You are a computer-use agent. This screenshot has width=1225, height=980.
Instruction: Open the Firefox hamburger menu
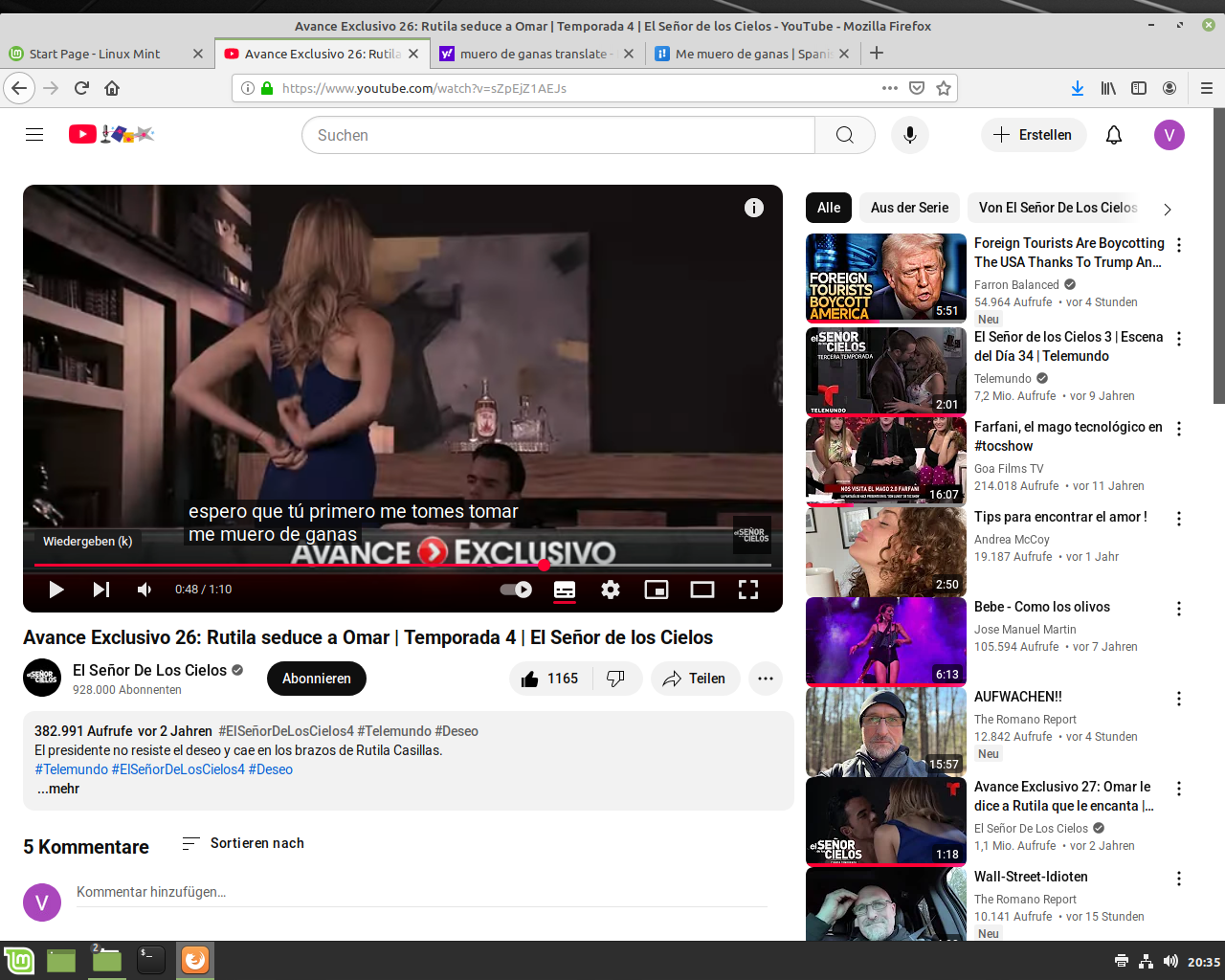[1207, 88]
